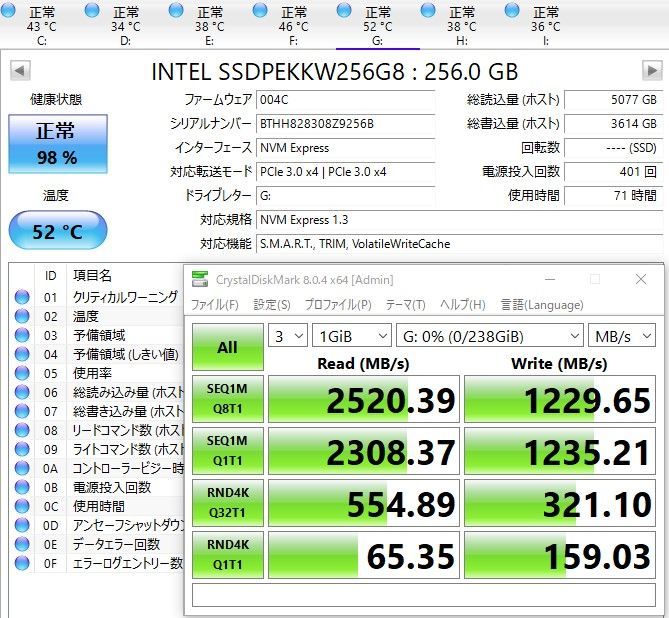669x618 pixels.
Task: Select drive I: status indicator
Action: (x=512, y=11)
